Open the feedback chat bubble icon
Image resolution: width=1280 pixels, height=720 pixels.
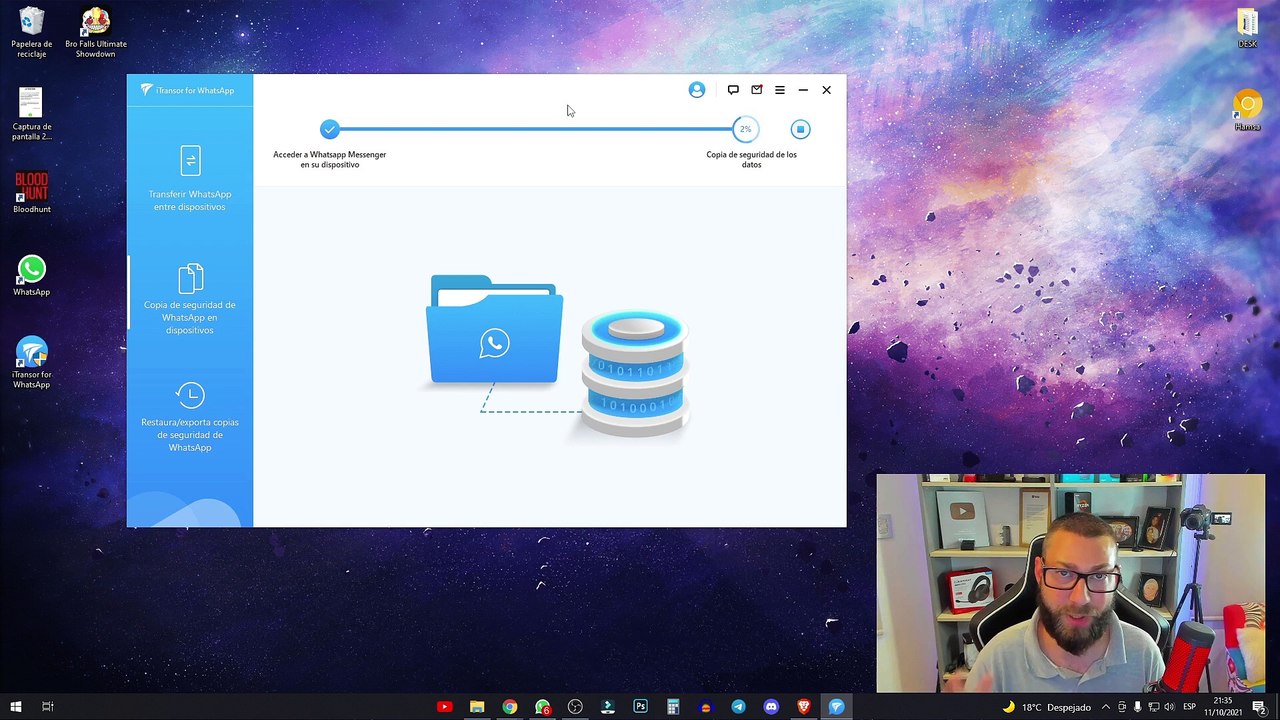tap(733, 90)
